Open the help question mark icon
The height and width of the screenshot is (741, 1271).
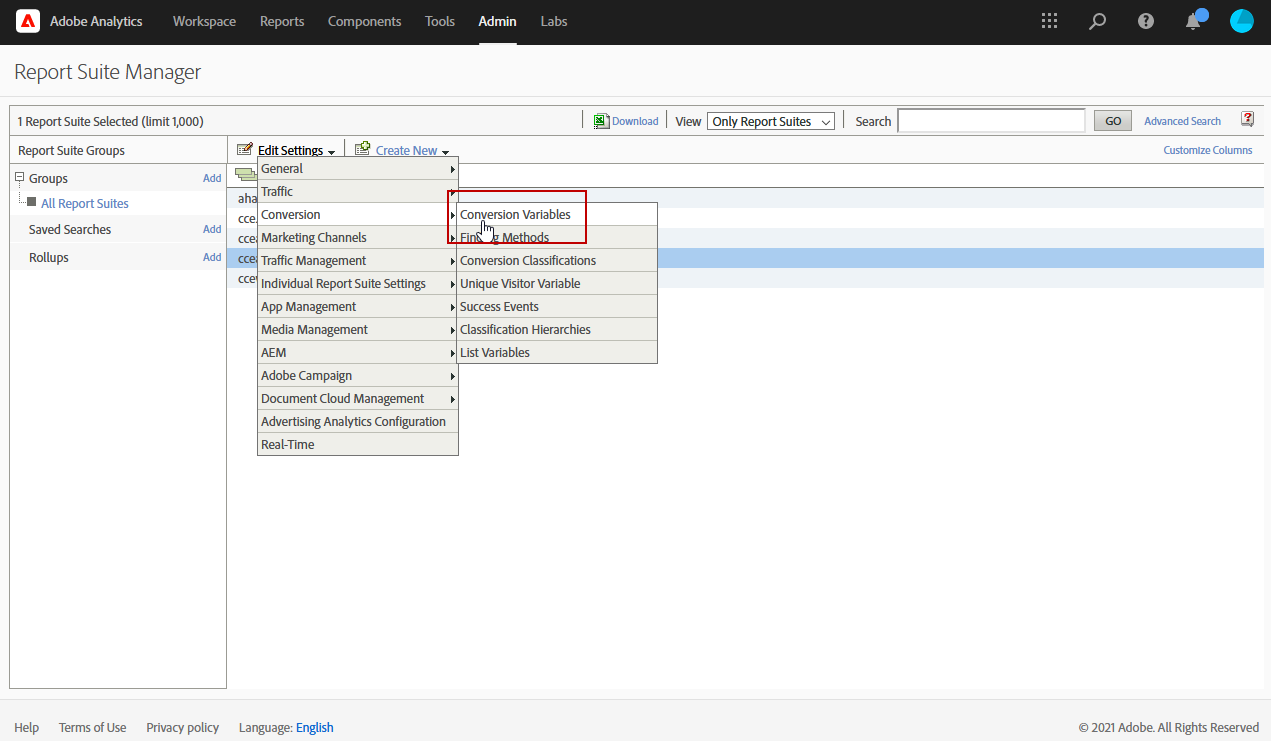pos(1146,21)
